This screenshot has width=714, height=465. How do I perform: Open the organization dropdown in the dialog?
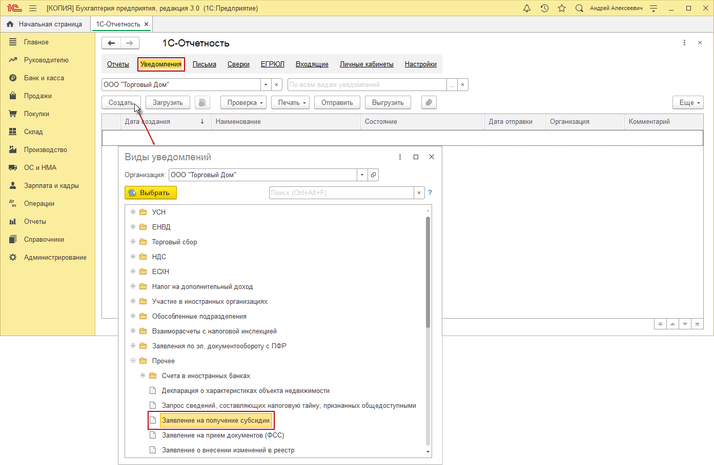click(x=363, y=175)
